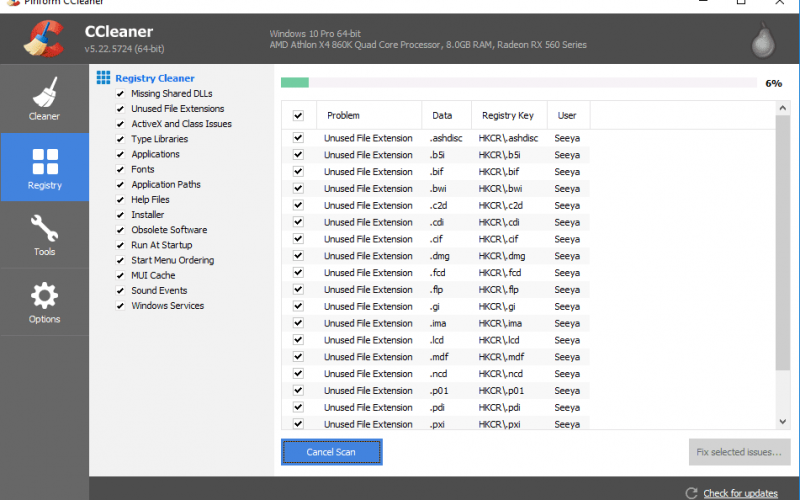Uncheck the .b5i result row checkbox
Viewport: 800px width, 500px height.
pyautogui.click(x=298, y=155)
